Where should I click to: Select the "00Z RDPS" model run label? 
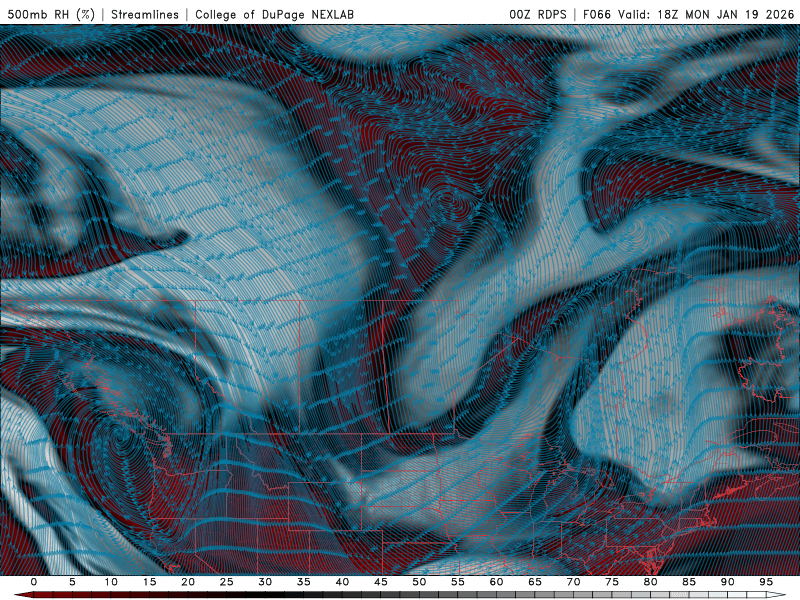tap(538, 14)
